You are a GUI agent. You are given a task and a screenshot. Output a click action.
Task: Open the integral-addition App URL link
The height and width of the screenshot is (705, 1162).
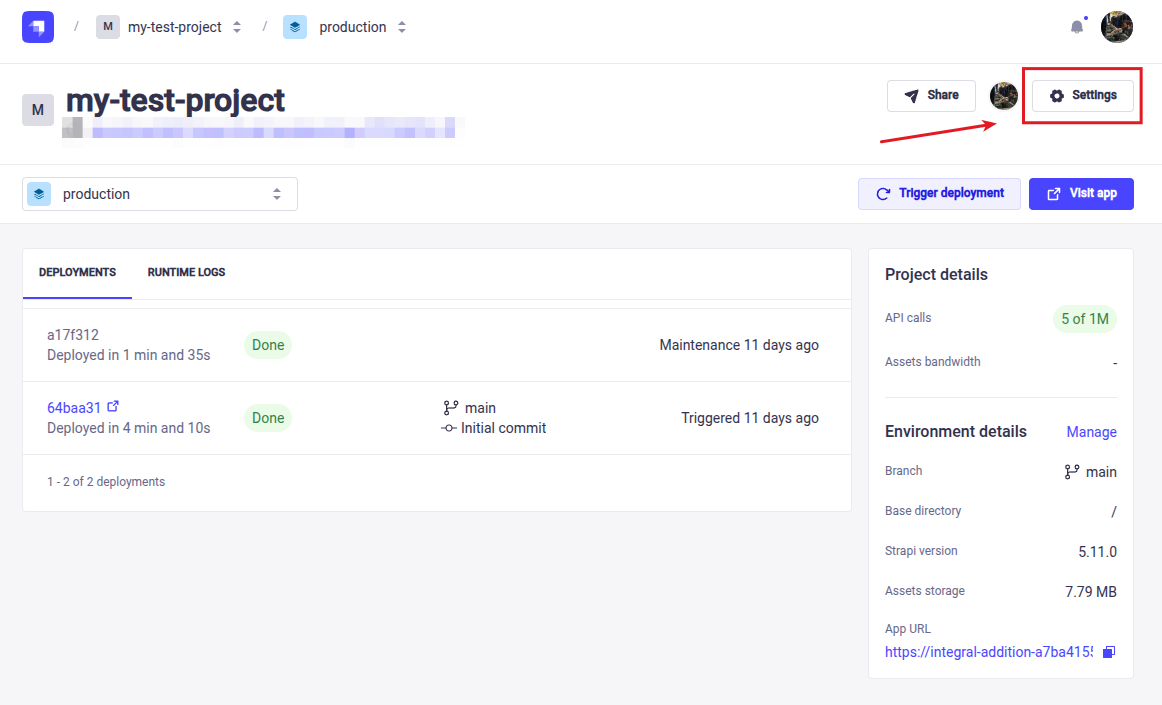(988, 652)
